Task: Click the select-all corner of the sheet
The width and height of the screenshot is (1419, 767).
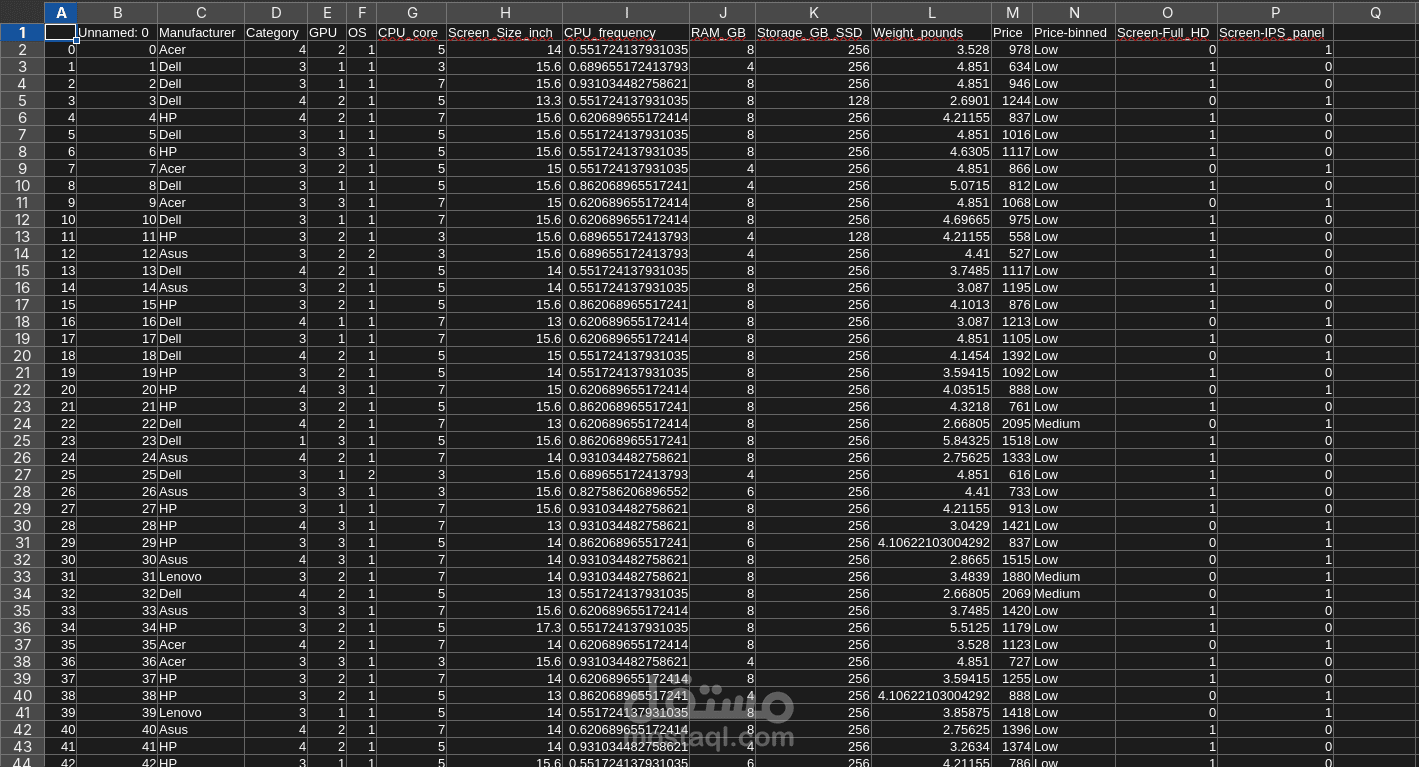Action: 22,12
